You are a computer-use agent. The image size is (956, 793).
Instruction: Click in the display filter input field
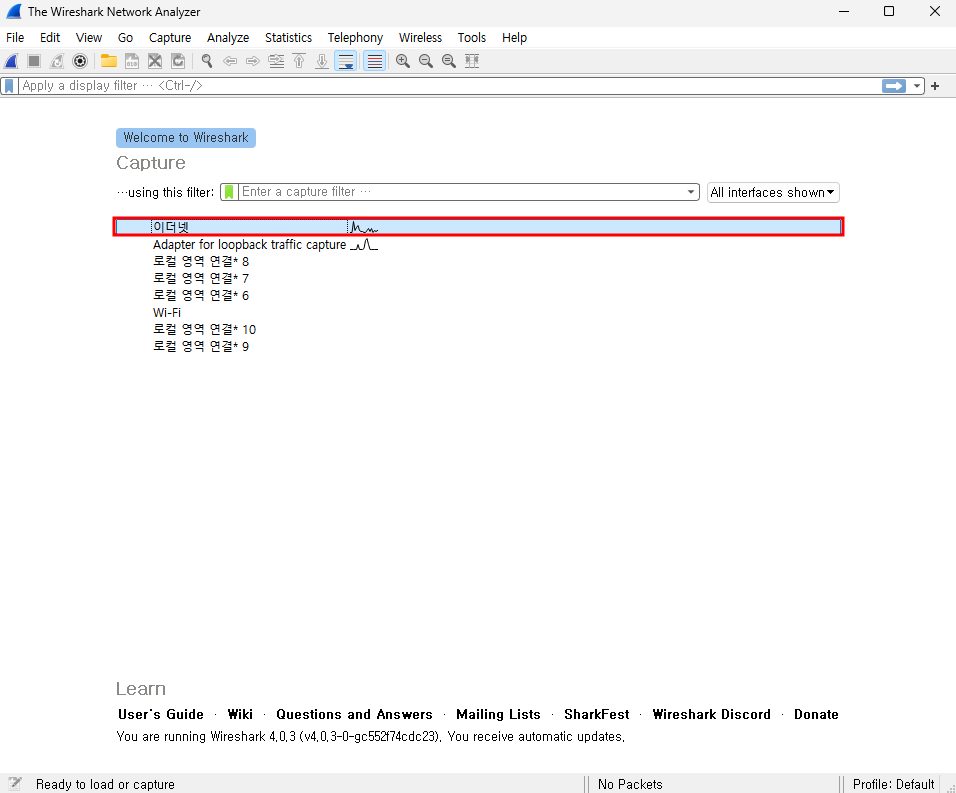pos(450,86)
